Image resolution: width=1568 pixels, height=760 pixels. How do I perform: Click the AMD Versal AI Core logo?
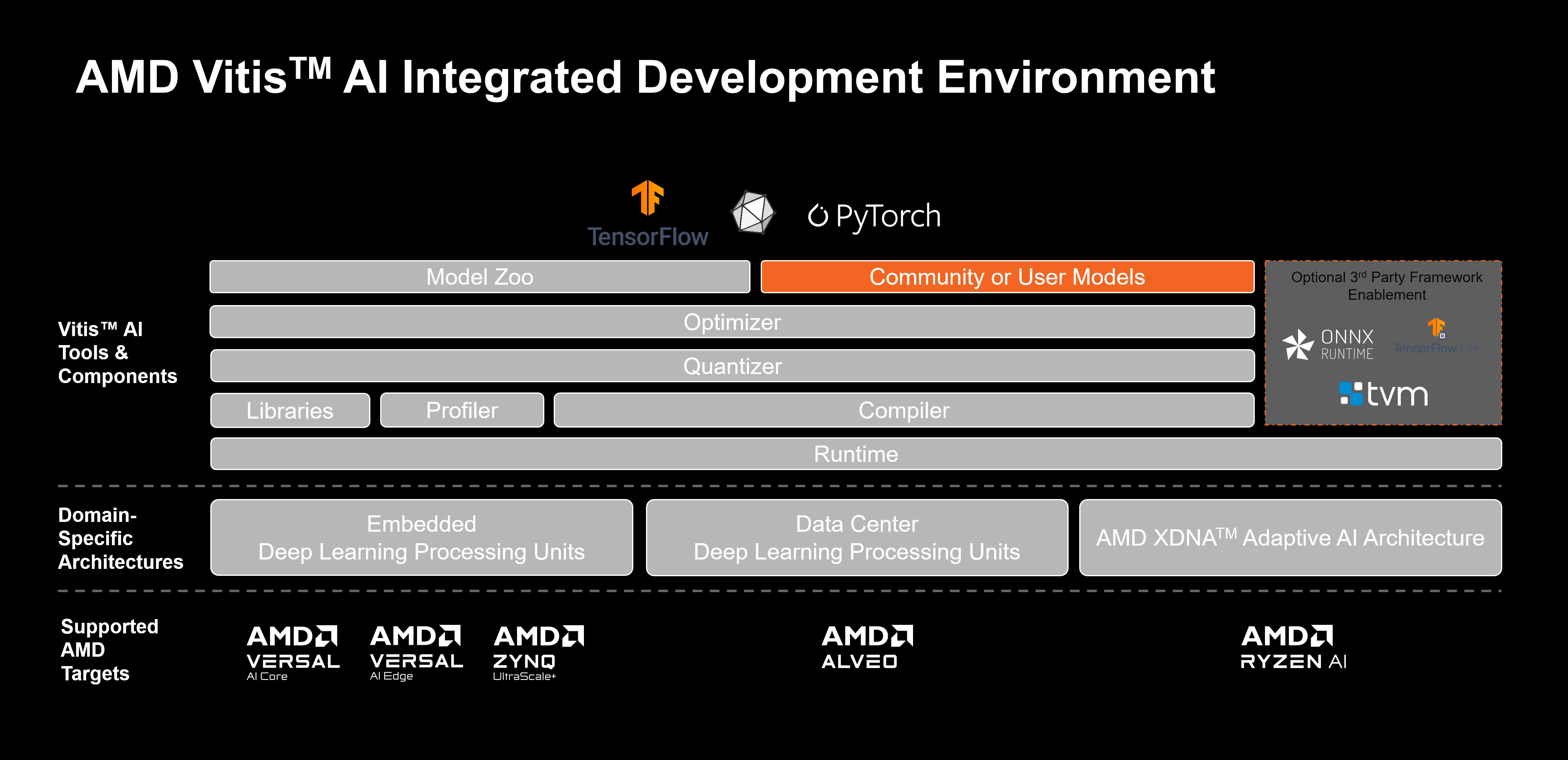pyautogui.click(x=293, y=652)
